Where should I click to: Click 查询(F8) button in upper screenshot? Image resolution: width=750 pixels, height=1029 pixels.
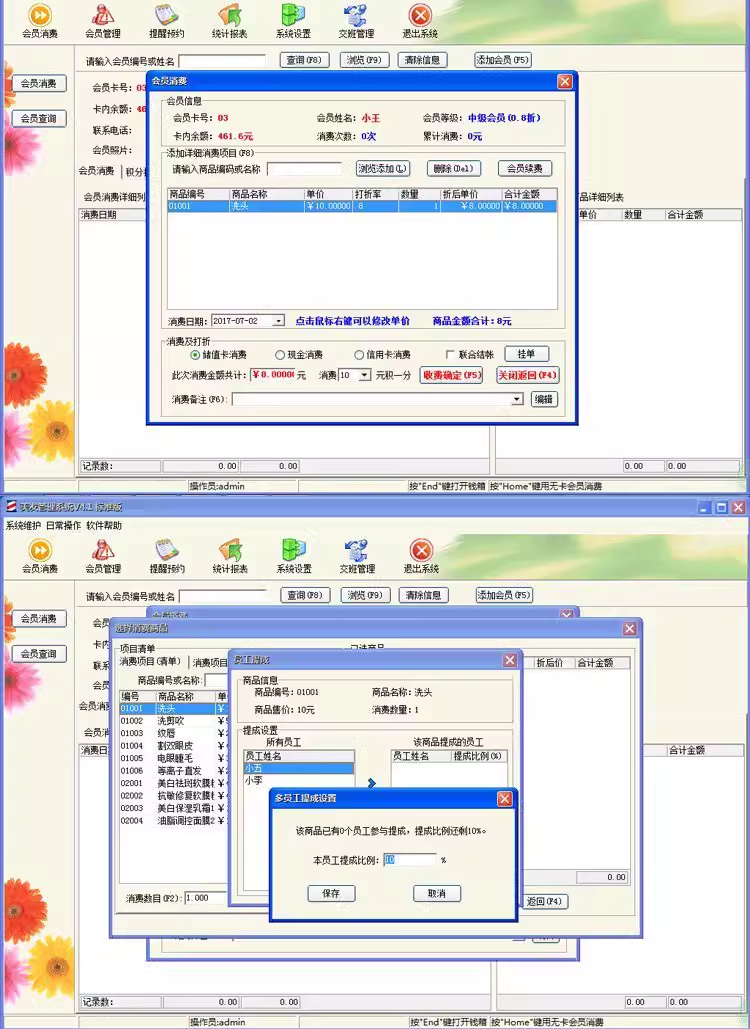tap(304, 60)
